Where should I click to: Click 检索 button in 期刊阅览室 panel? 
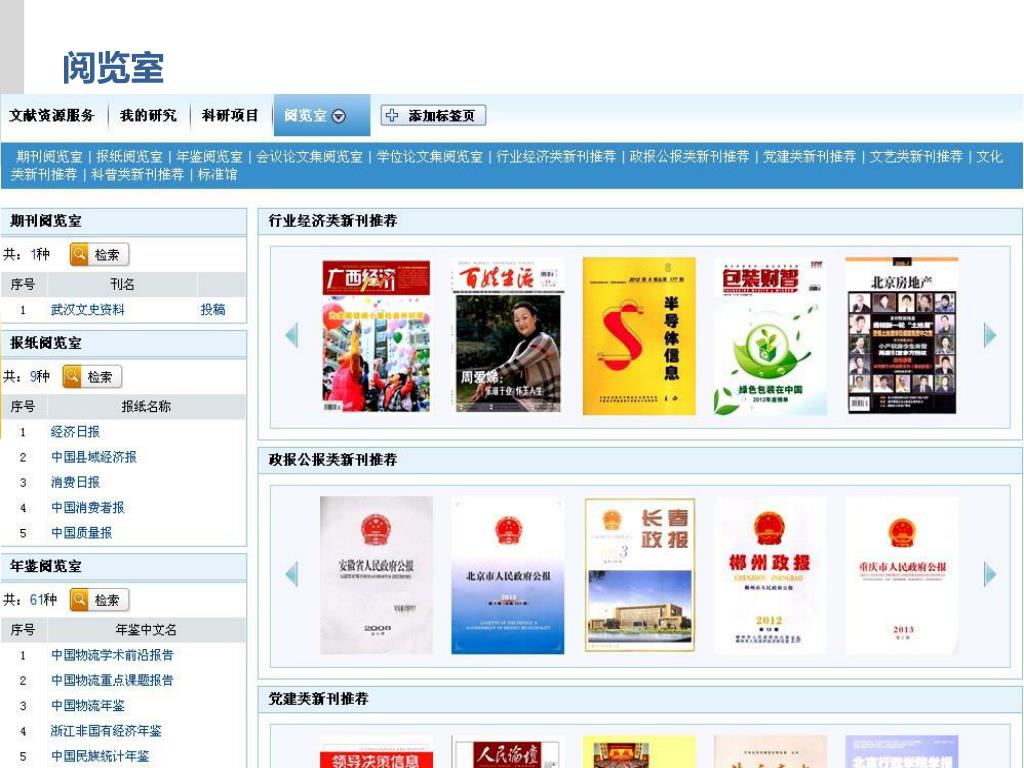coord(99,255)
